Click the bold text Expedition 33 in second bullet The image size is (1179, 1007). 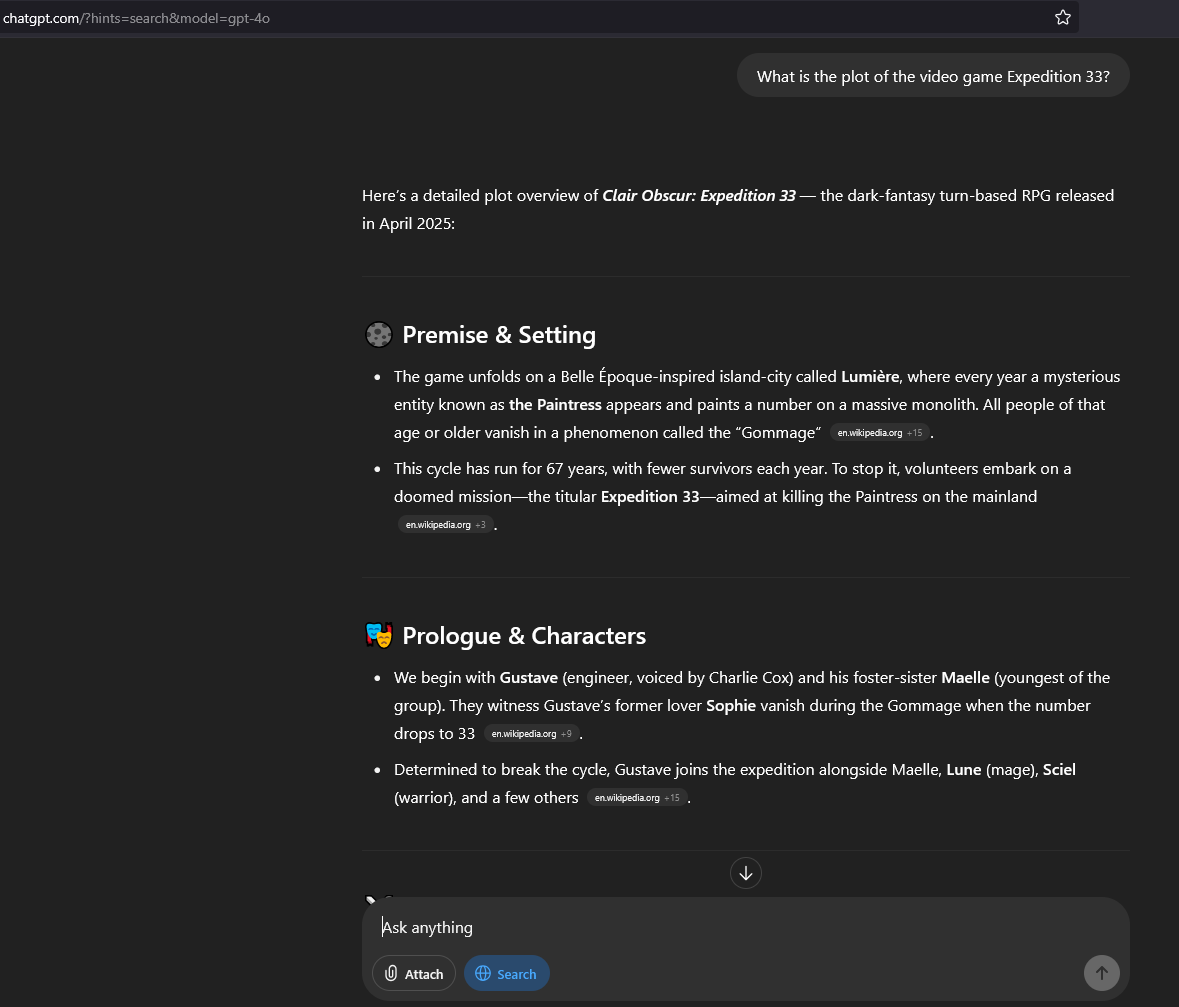650,496
